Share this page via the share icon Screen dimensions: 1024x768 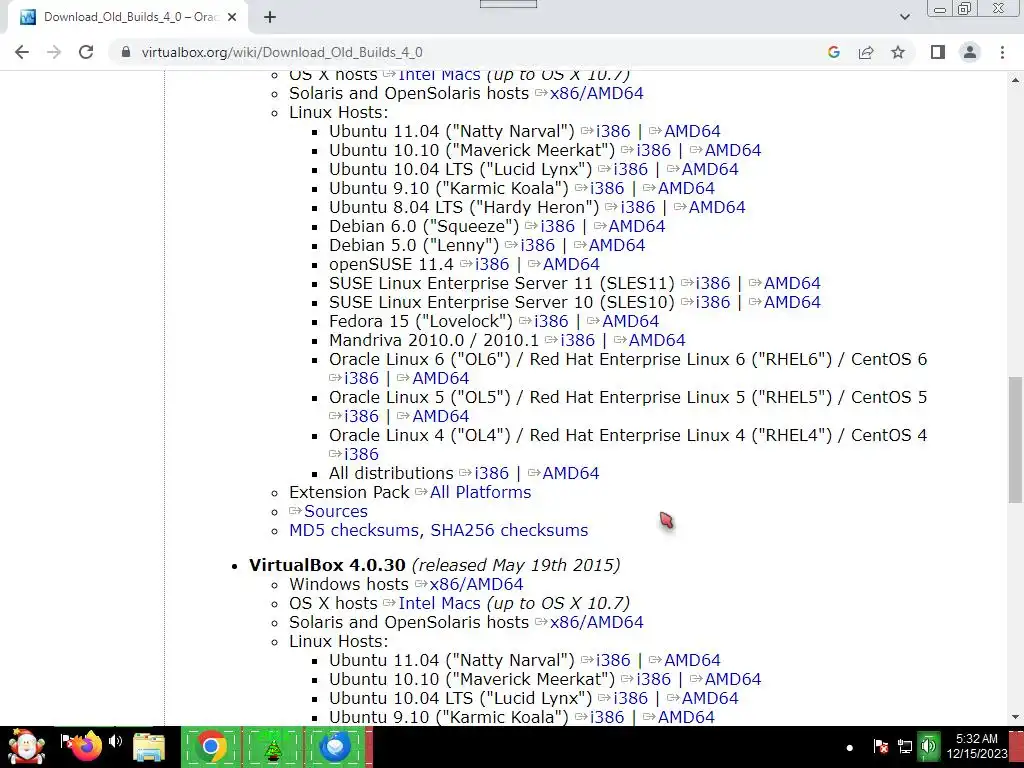866,52
